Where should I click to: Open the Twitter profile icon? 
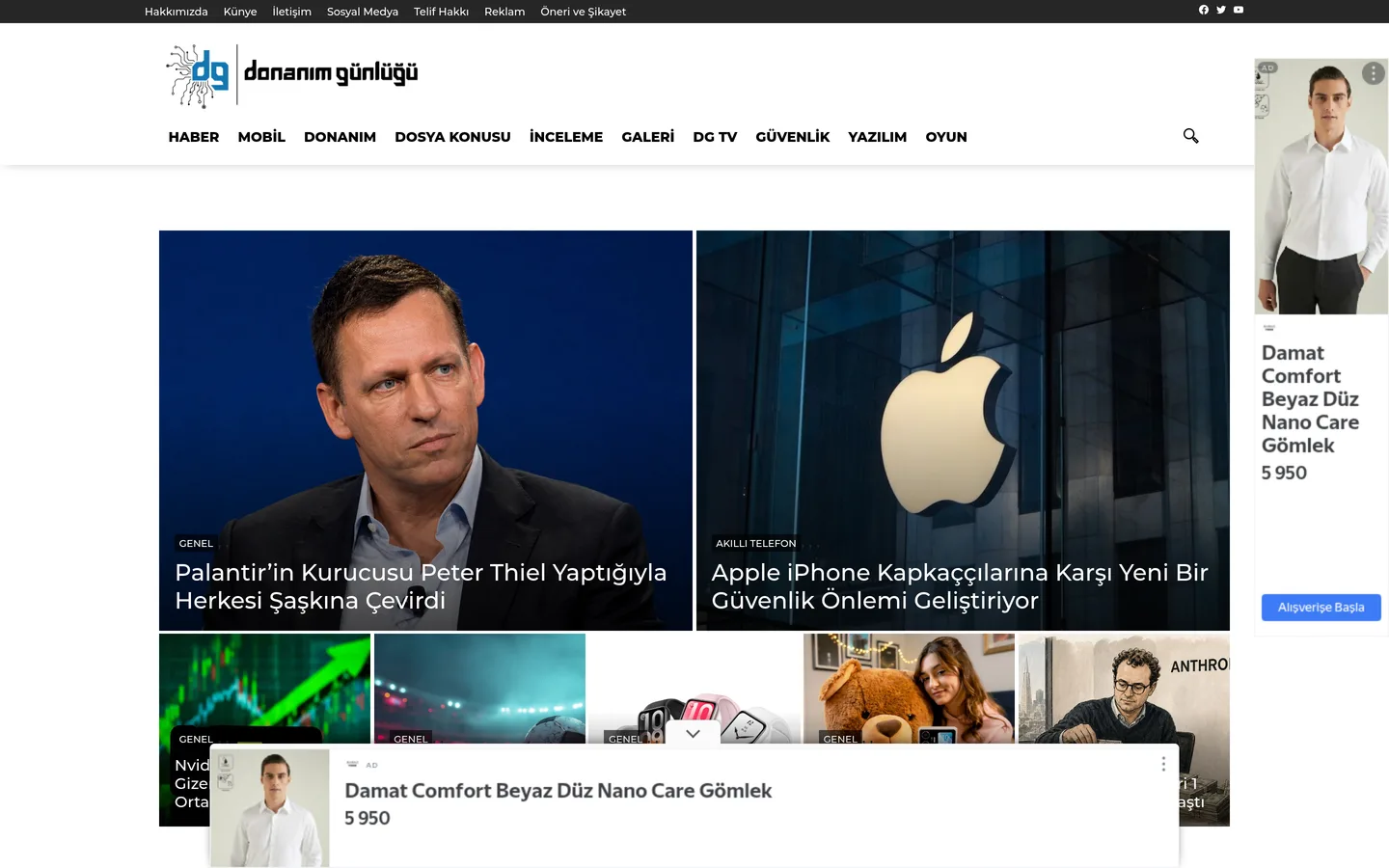pyautogui.click(x=1221, y=11)
